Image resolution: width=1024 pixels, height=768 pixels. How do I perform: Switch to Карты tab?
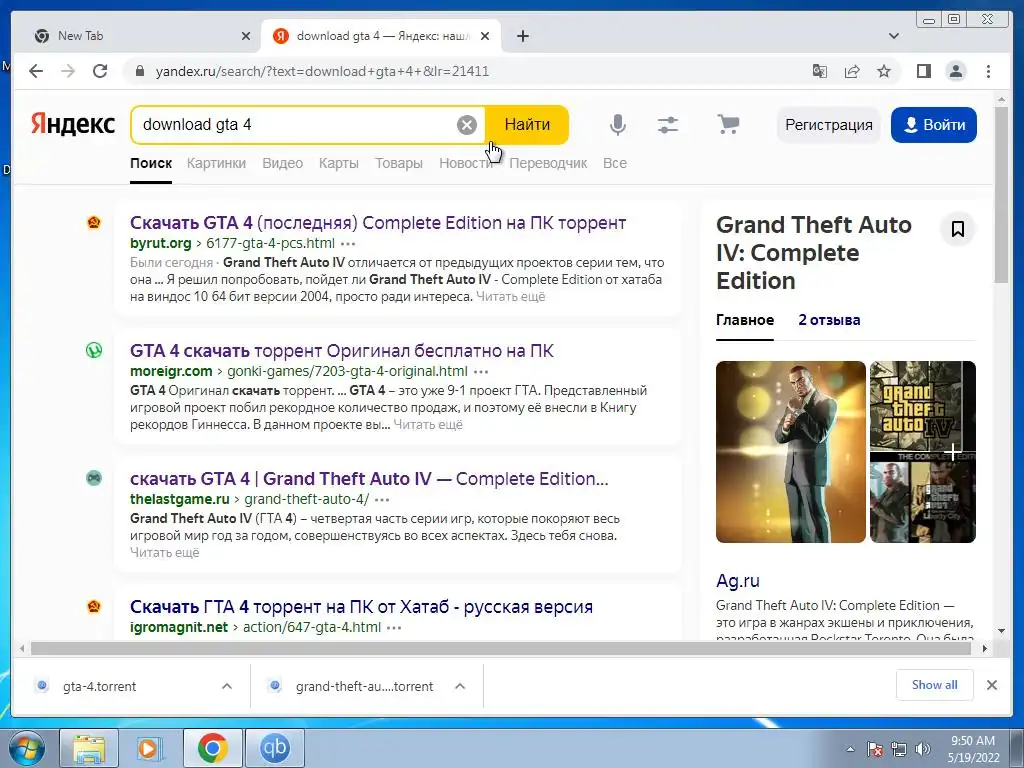(338, 163)
